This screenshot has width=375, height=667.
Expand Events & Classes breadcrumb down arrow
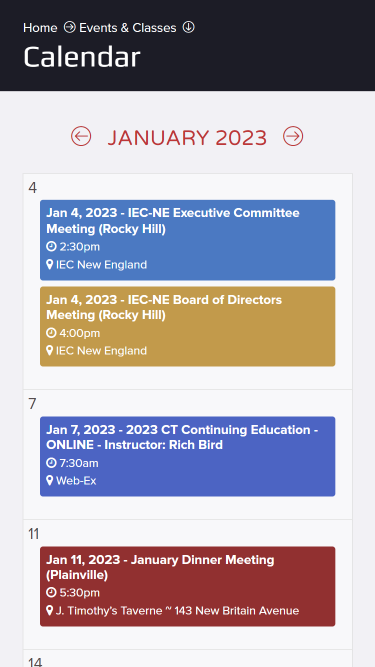pos(188,27)
